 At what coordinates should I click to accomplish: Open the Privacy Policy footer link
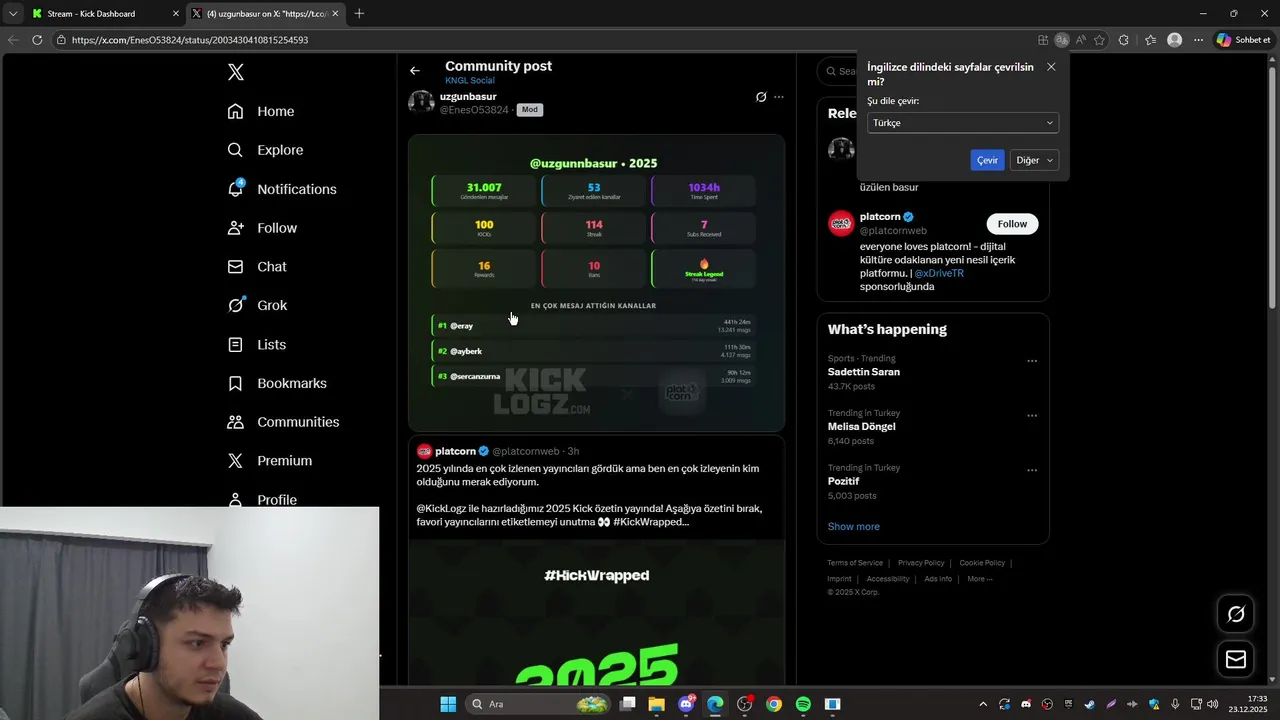(921, 563)
